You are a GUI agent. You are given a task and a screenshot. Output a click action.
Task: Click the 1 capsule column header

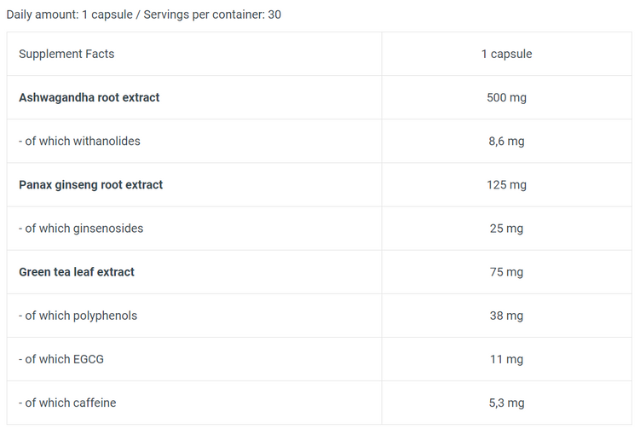[506, 54]
